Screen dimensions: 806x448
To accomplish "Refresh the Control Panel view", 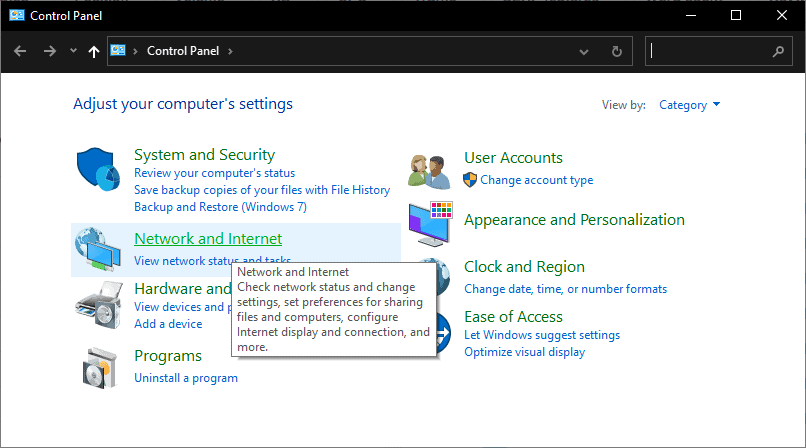I will pos(617,51).
